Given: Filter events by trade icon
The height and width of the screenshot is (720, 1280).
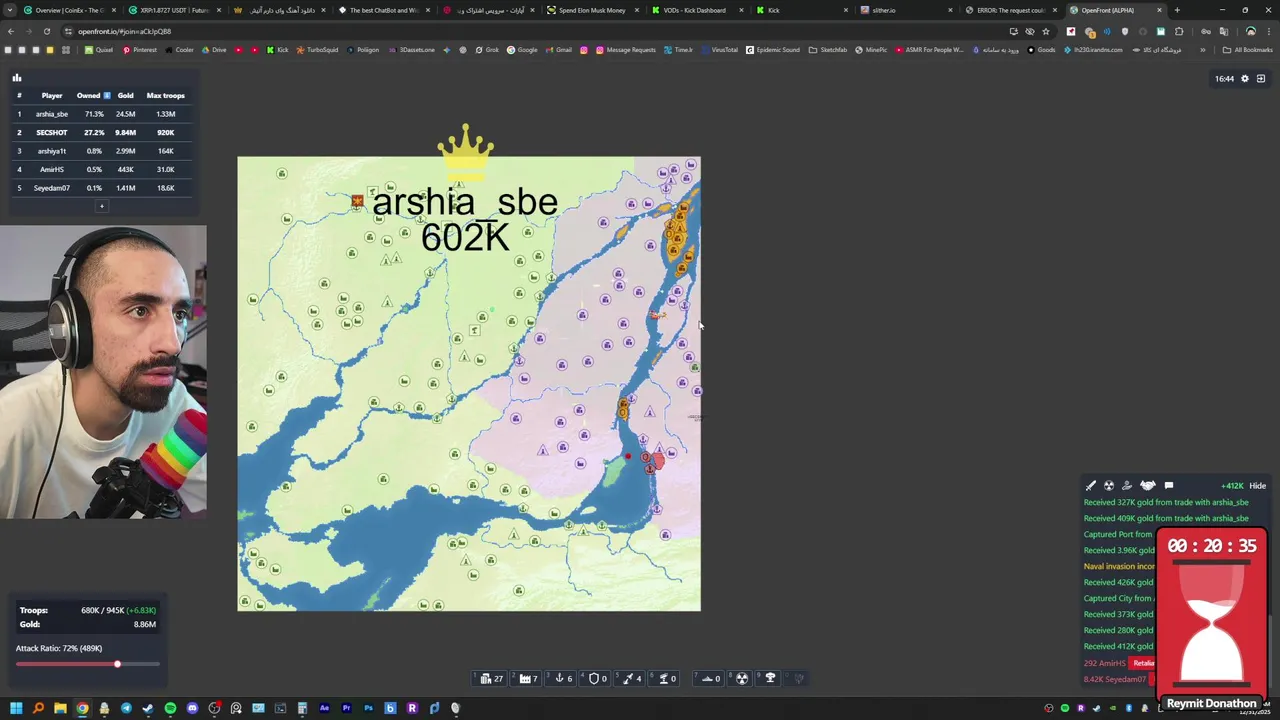Looking at the screenshot, I should [1127, 485].
